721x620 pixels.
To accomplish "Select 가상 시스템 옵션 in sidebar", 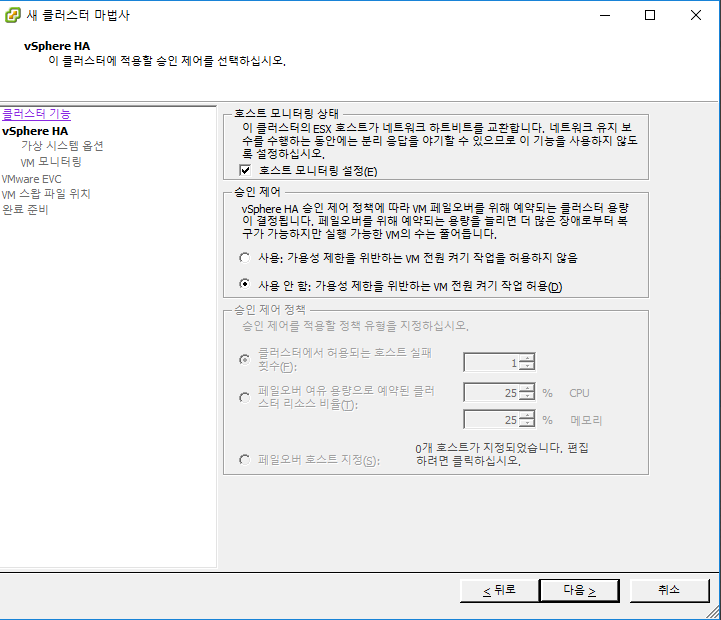I will 62,146.
